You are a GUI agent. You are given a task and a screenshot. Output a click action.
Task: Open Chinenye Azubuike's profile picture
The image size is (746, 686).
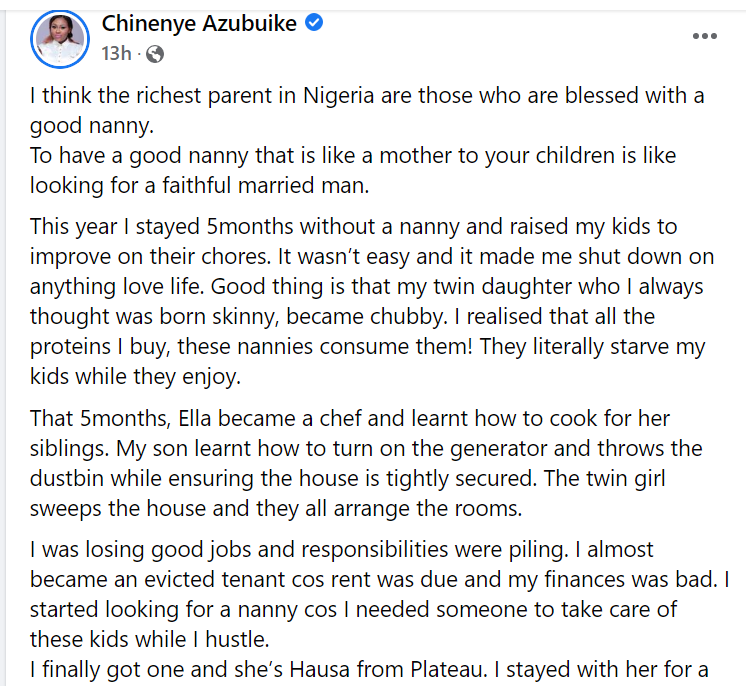pyautogui.click(x=60, y=39)
